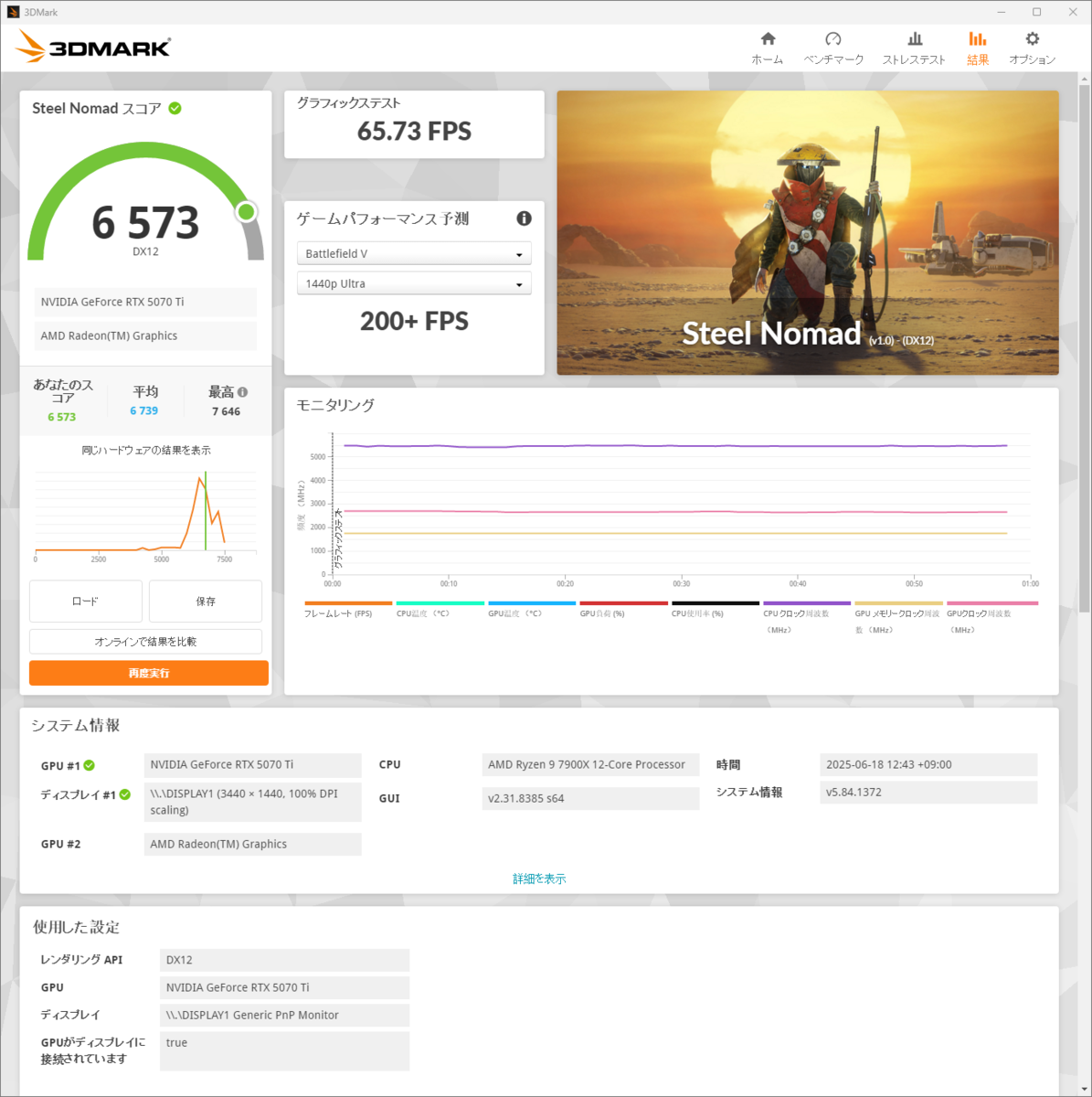Screen dimensions: 1092x1097
Task: Click the score gauge indicator knob
Action: click(246, 212)
